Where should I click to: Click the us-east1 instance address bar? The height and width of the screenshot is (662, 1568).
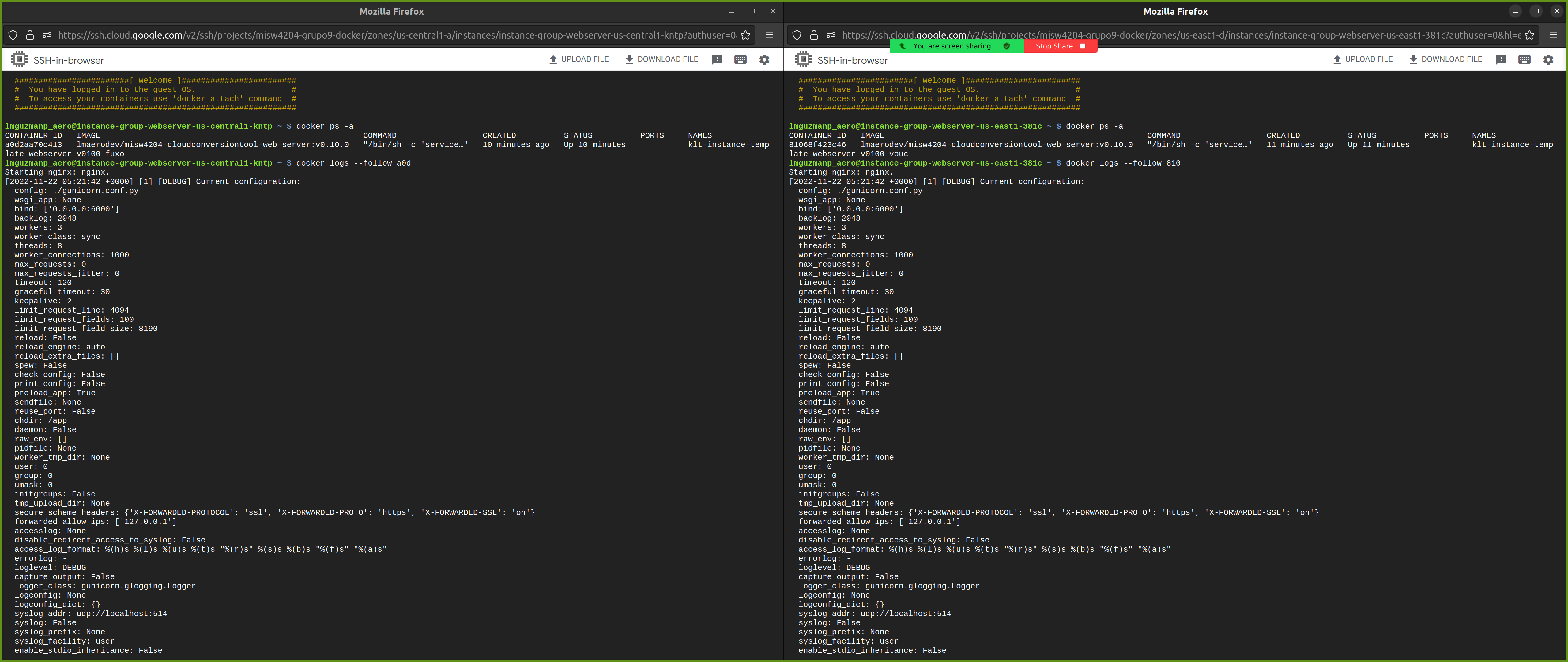point(1187,35)
